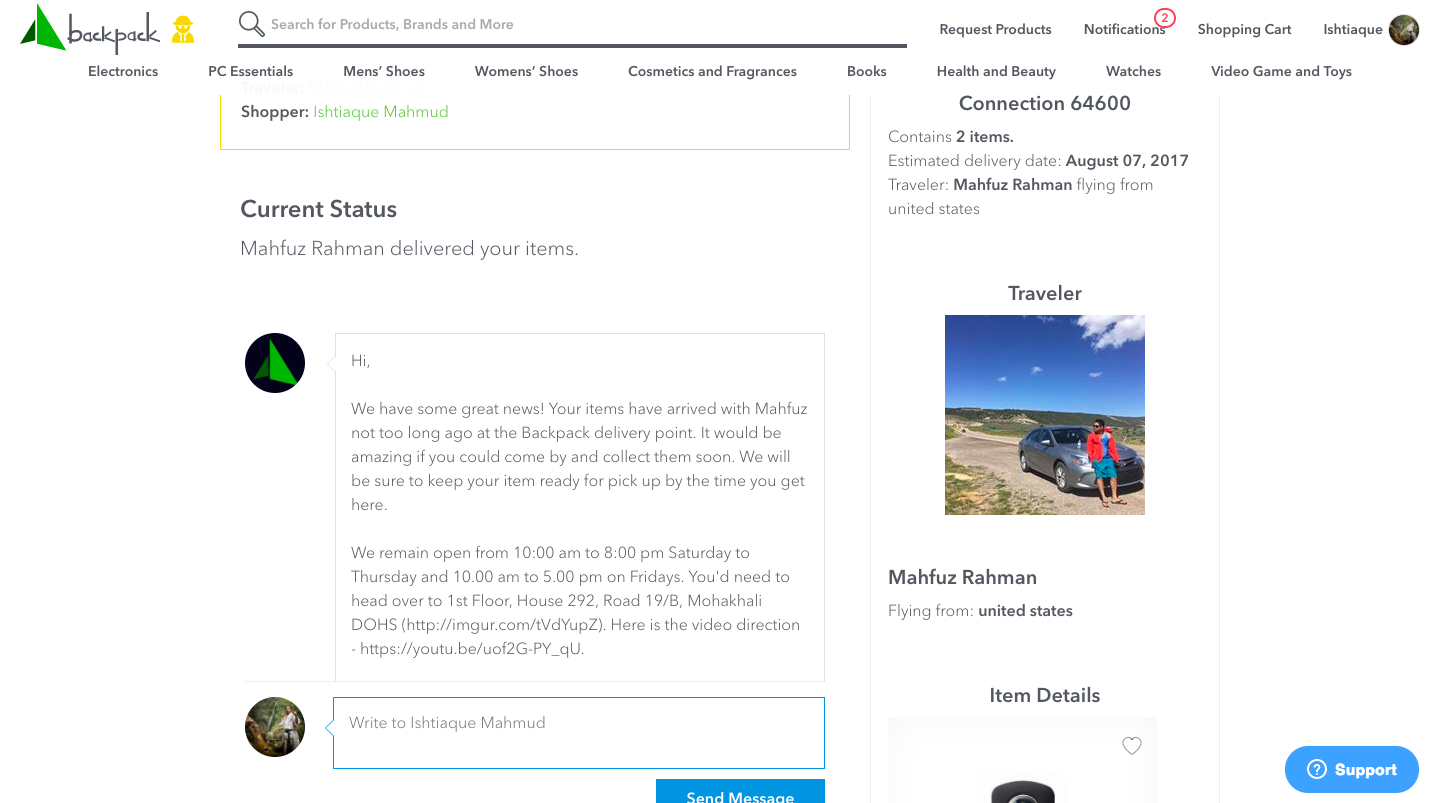Click the Backpack sender avatar in message
Image resolution: width=1440 pixels, height=803 pixels.
tap(275, 363)
